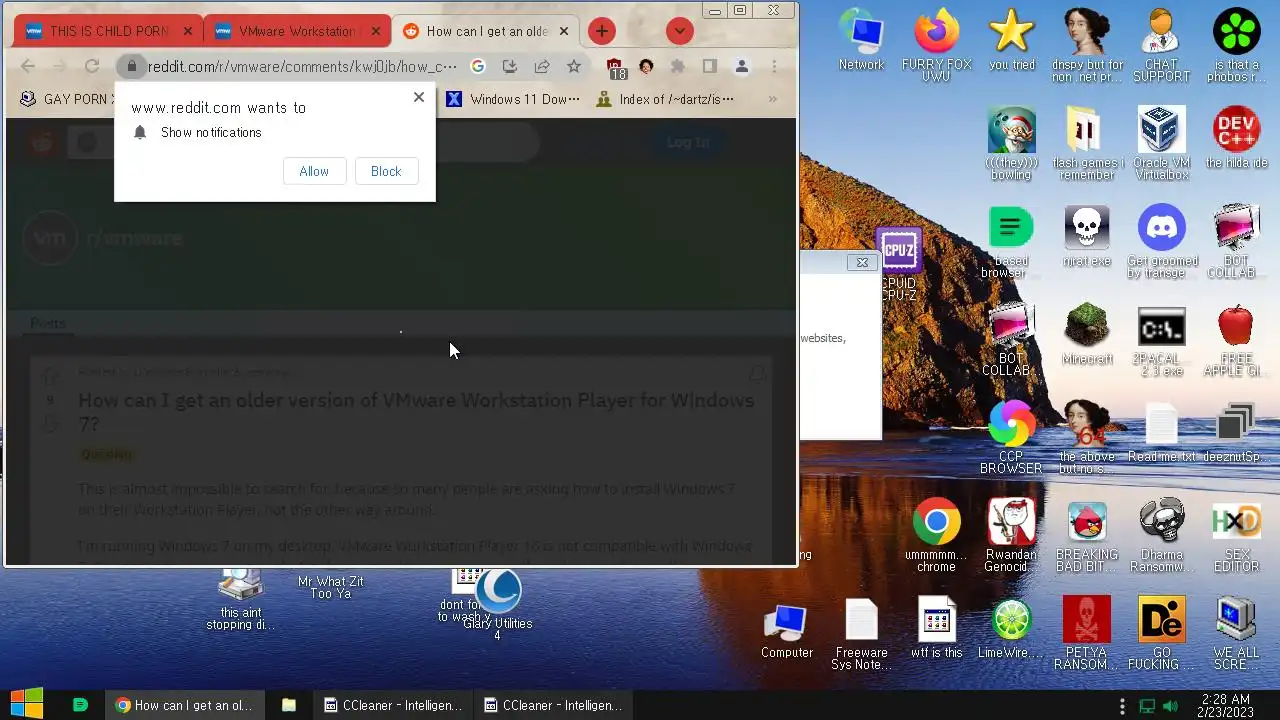
Task: Show hidden system tray icons
Action: pos(1122,705)
